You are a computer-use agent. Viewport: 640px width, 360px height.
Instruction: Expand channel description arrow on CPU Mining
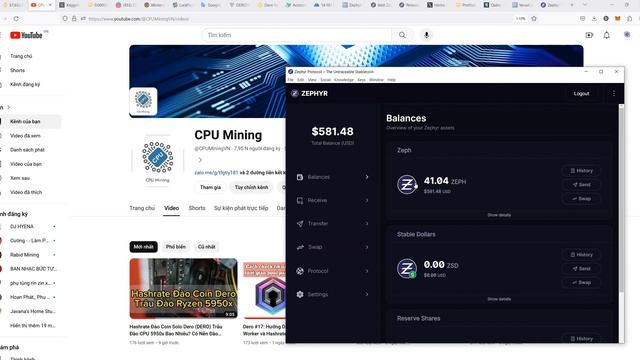200,160
